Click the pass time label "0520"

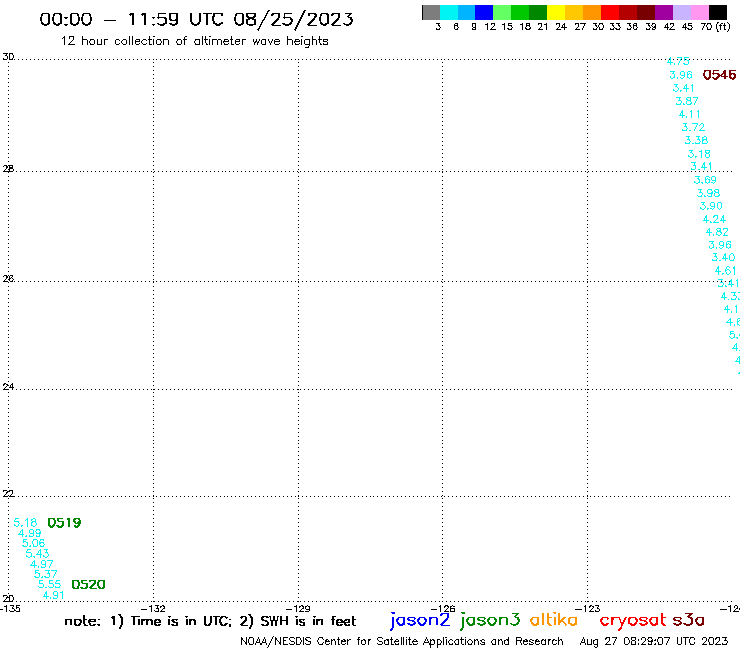click(x=88, y=584)
